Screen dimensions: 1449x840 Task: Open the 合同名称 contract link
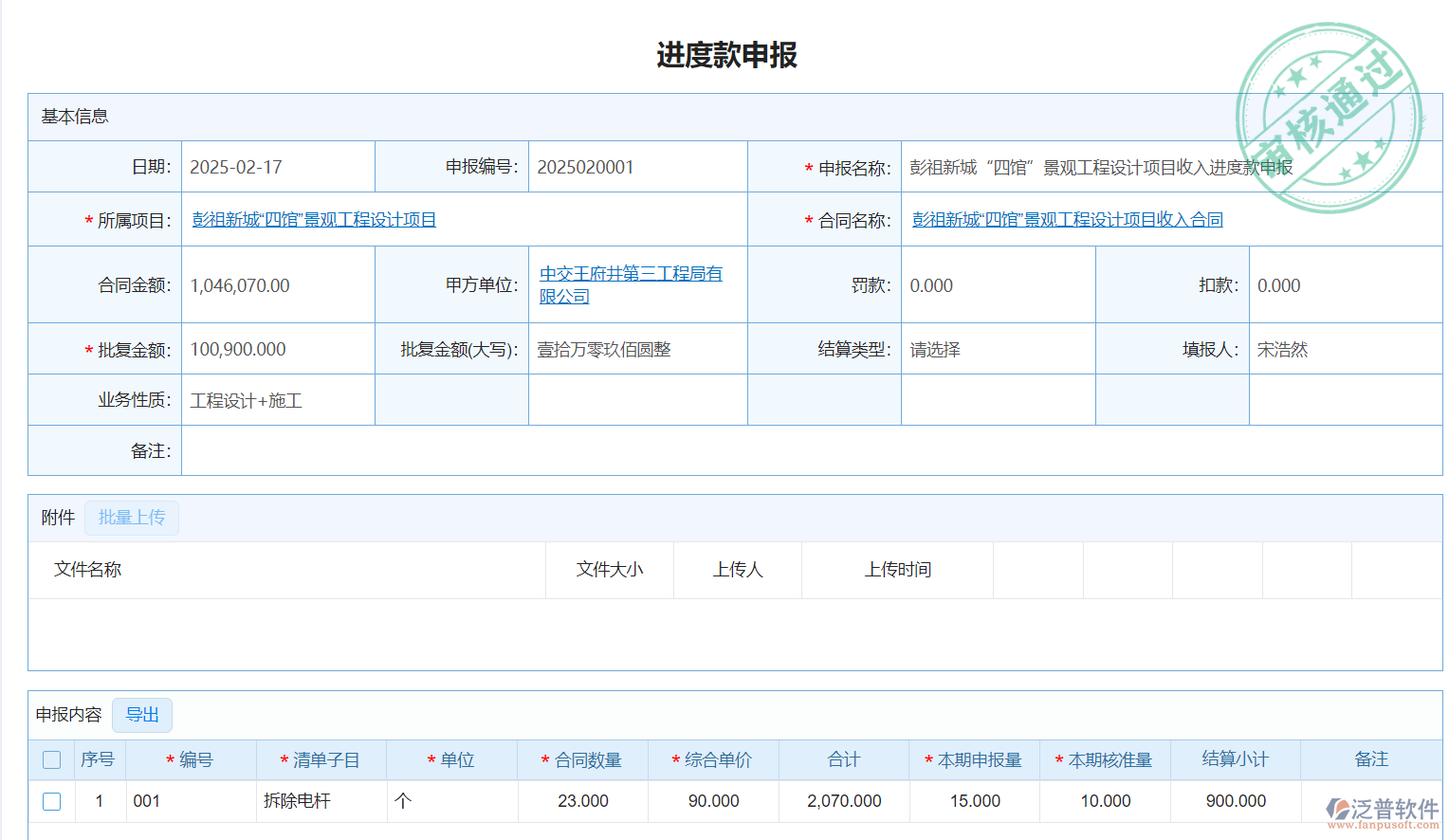[1067, 220]
